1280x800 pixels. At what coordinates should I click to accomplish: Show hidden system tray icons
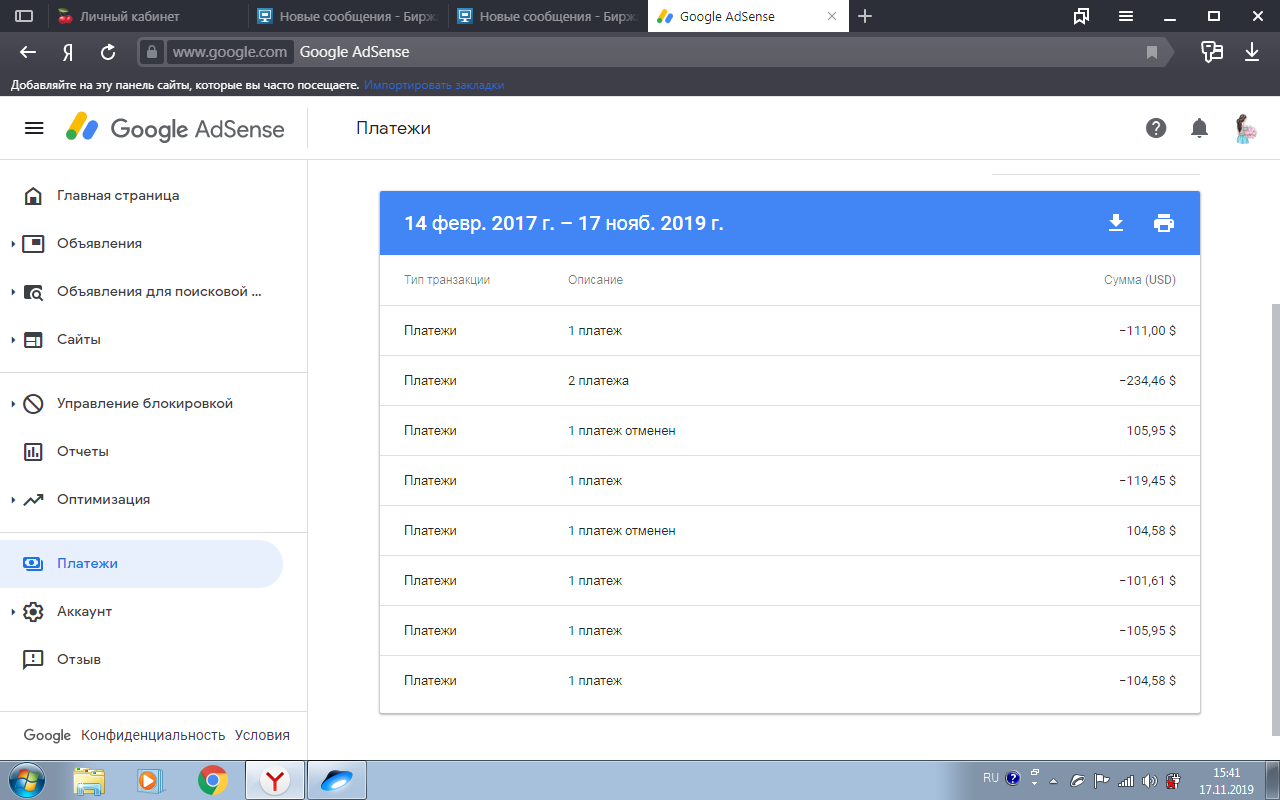(1053, 780)
